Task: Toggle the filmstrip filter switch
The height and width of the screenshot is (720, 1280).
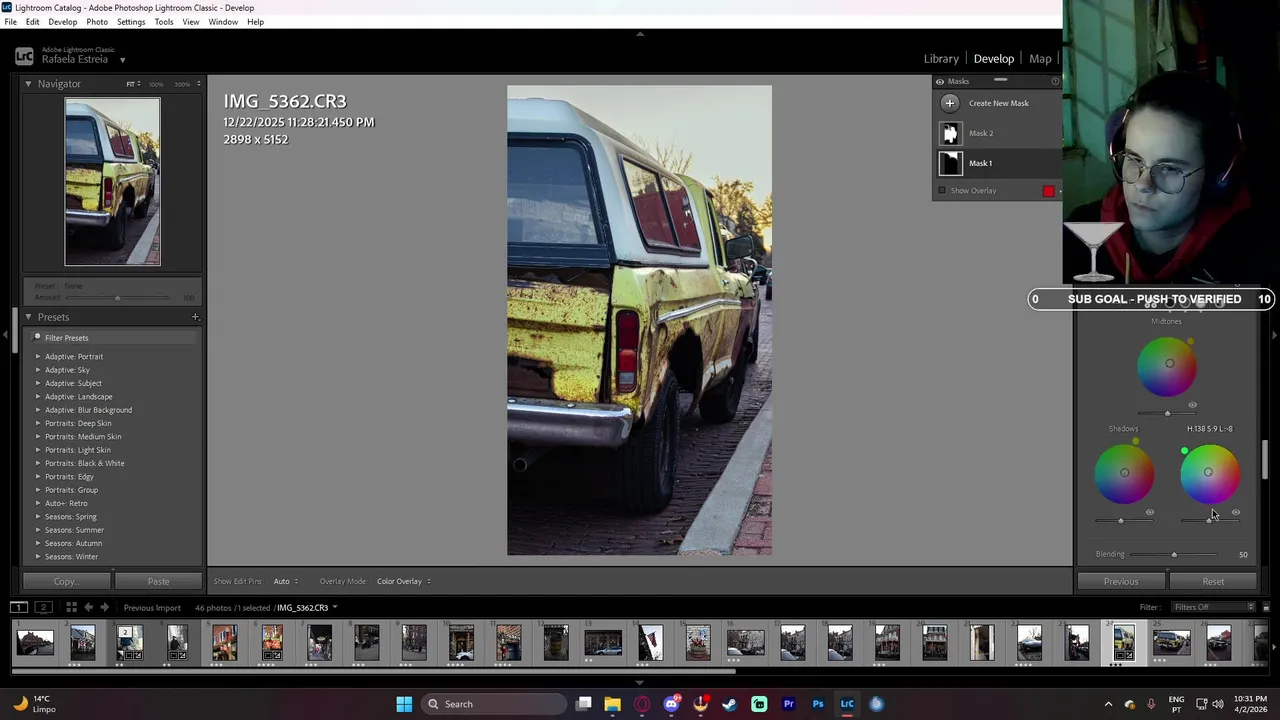Action: (1265, 607)
